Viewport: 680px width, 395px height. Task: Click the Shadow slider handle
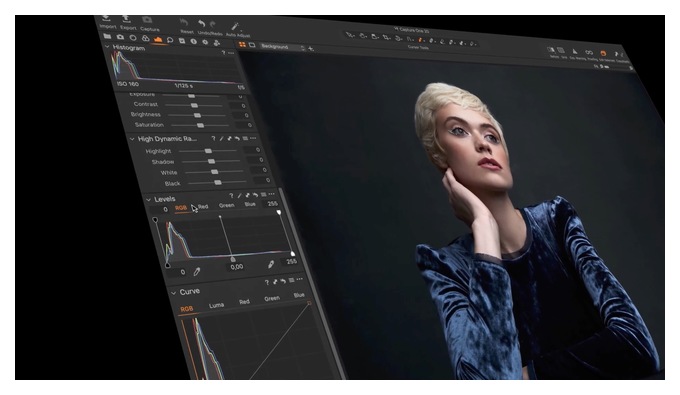pos(211,161)
